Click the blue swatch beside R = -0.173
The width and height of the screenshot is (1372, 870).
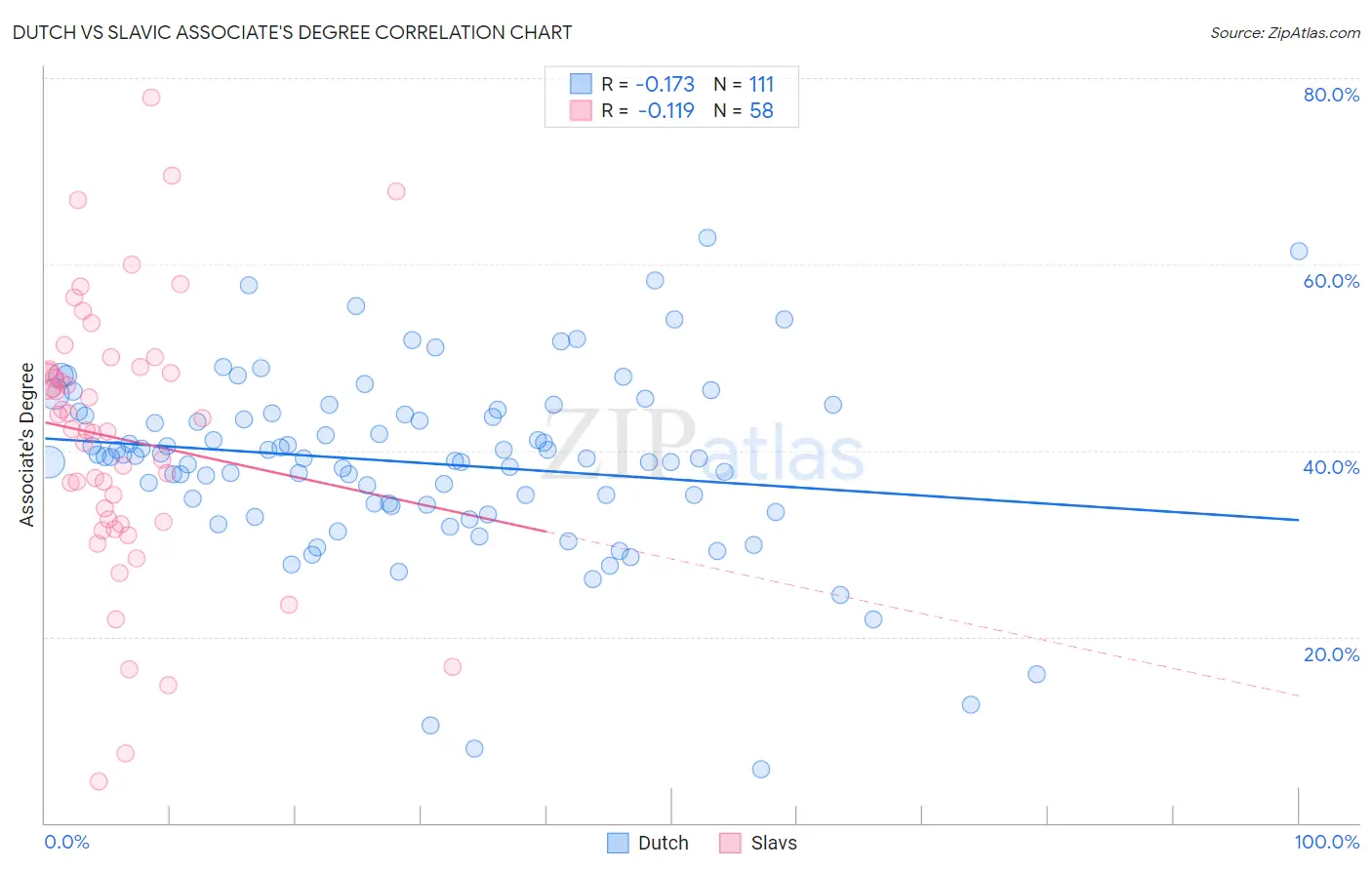tap(581, 84)
